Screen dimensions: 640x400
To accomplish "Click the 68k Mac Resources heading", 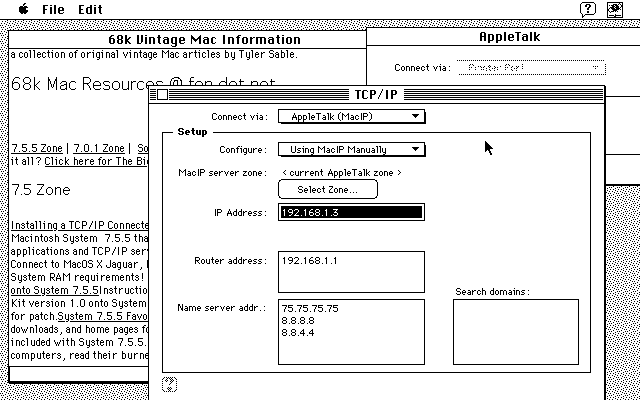I will point(143,84).
